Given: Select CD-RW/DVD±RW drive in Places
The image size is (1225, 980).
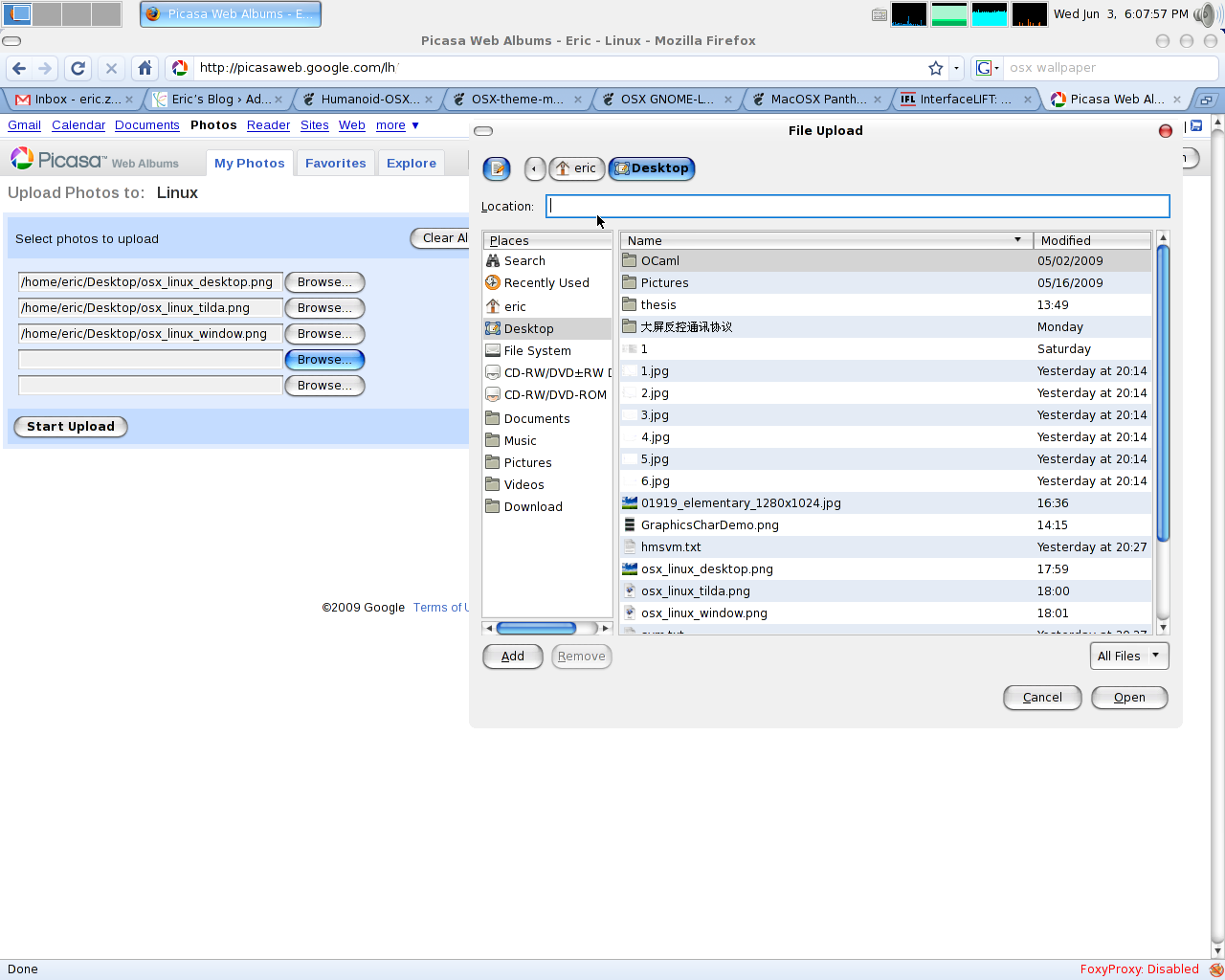Looking at the screenshot, I should (x=547, y=373).
